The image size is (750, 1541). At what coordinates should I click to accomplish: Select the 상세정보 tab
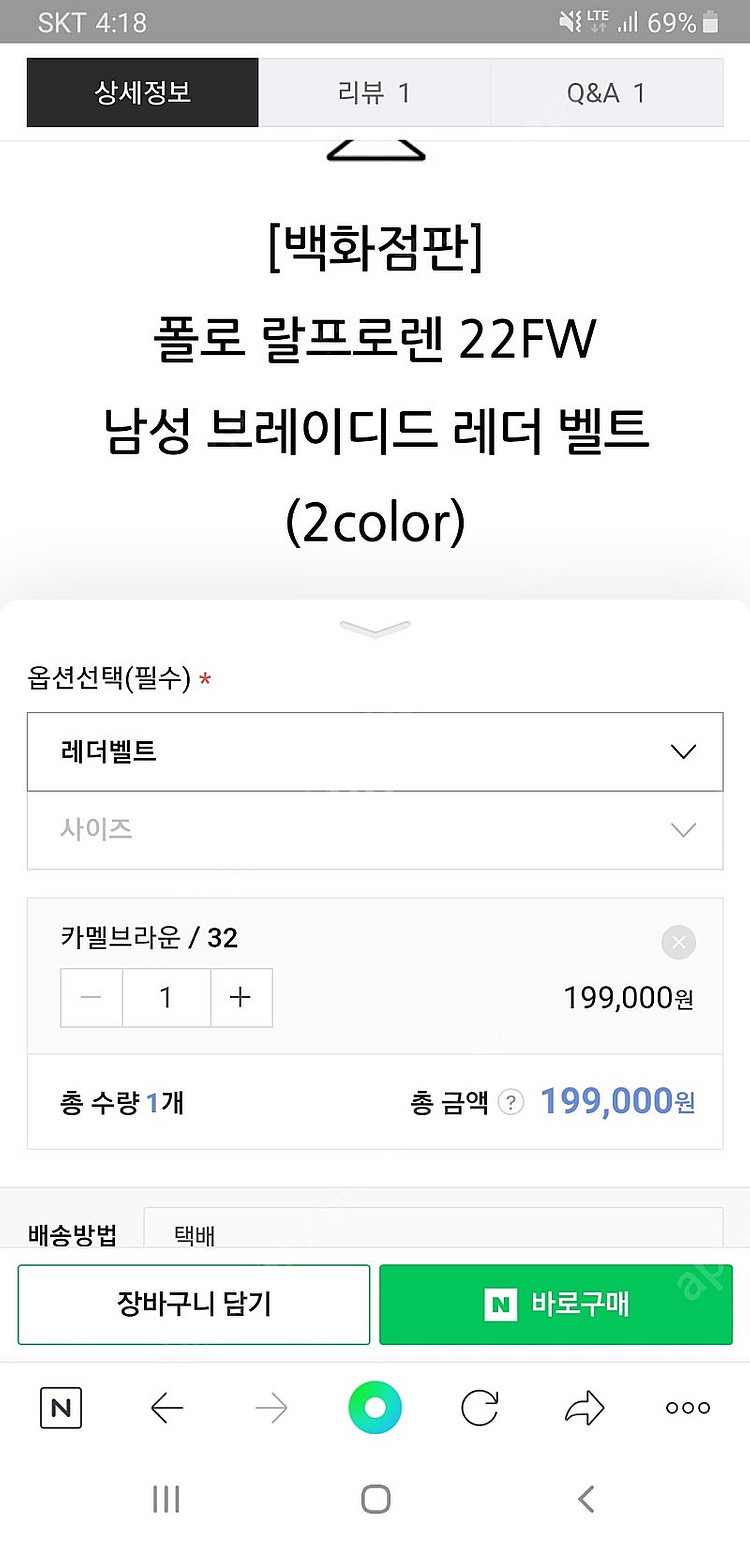(143, 93)
